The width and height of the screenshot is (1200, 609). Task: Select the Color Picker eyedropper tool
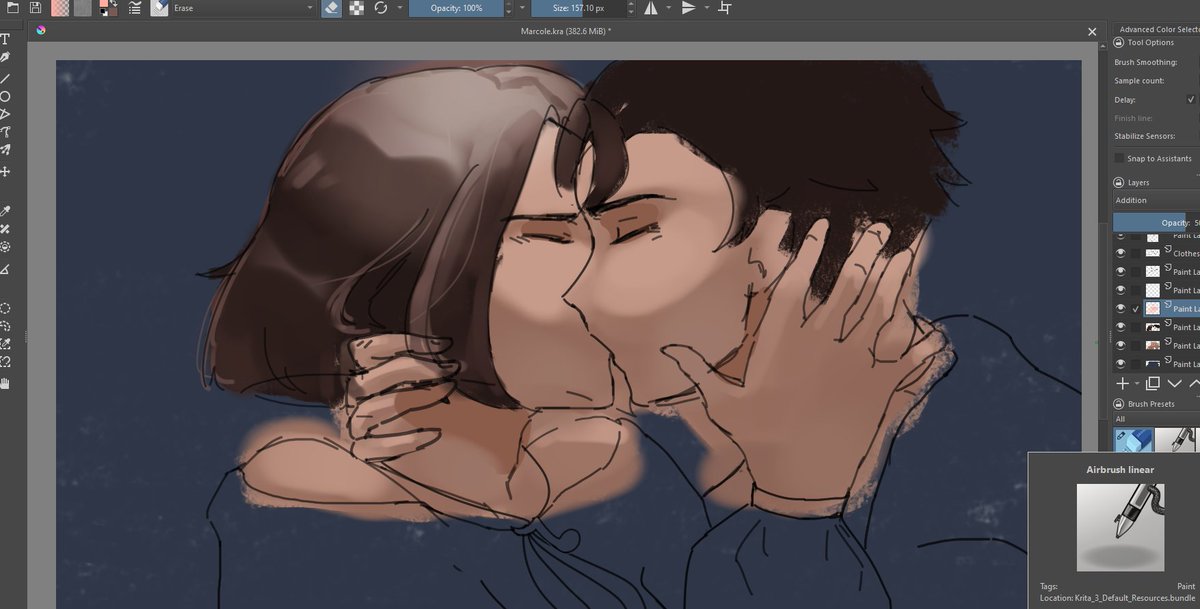[x=5, y=211]
